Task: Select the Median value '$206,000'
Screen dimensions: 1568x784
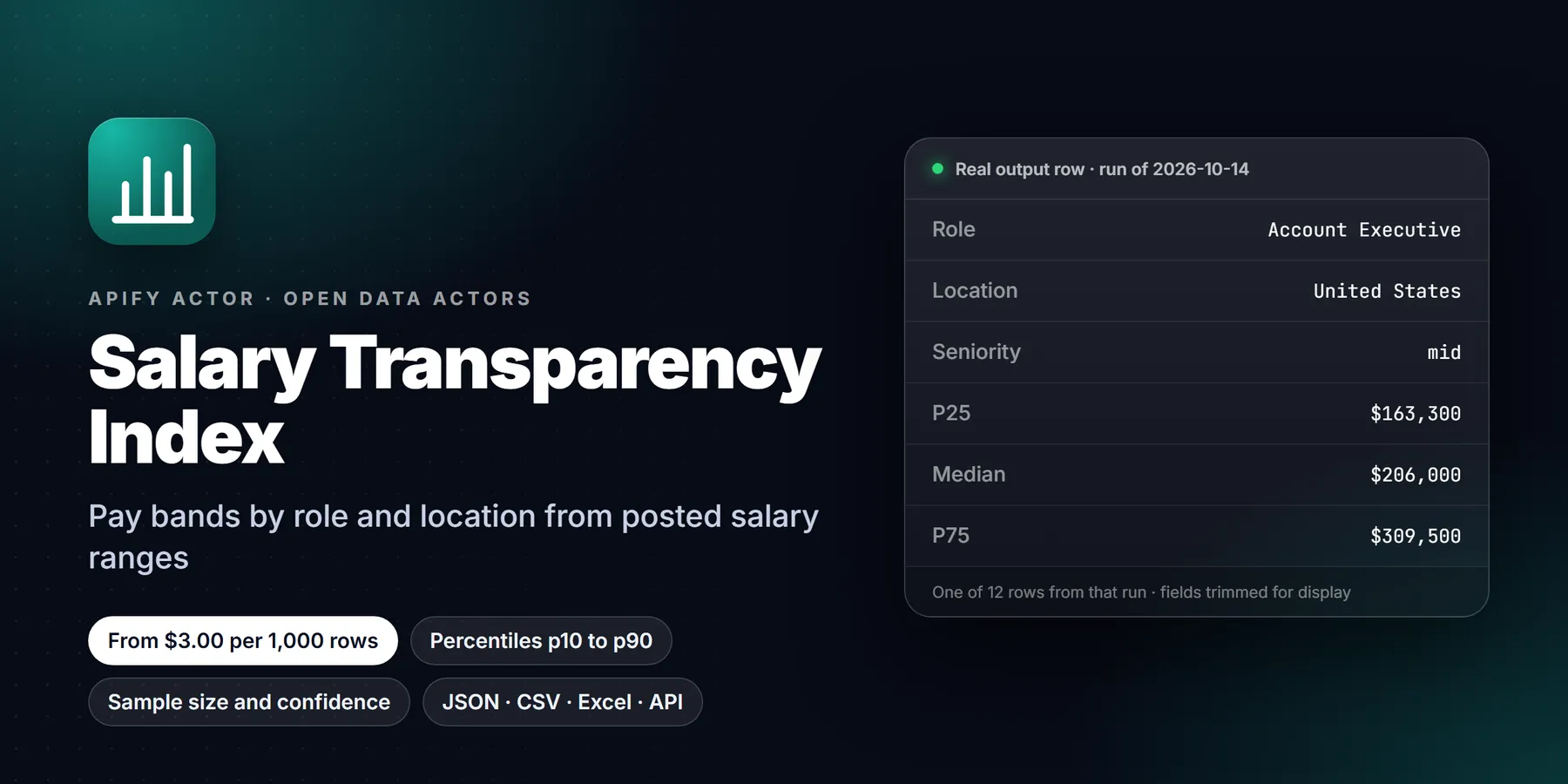Action: click(x=1416, y=475)
